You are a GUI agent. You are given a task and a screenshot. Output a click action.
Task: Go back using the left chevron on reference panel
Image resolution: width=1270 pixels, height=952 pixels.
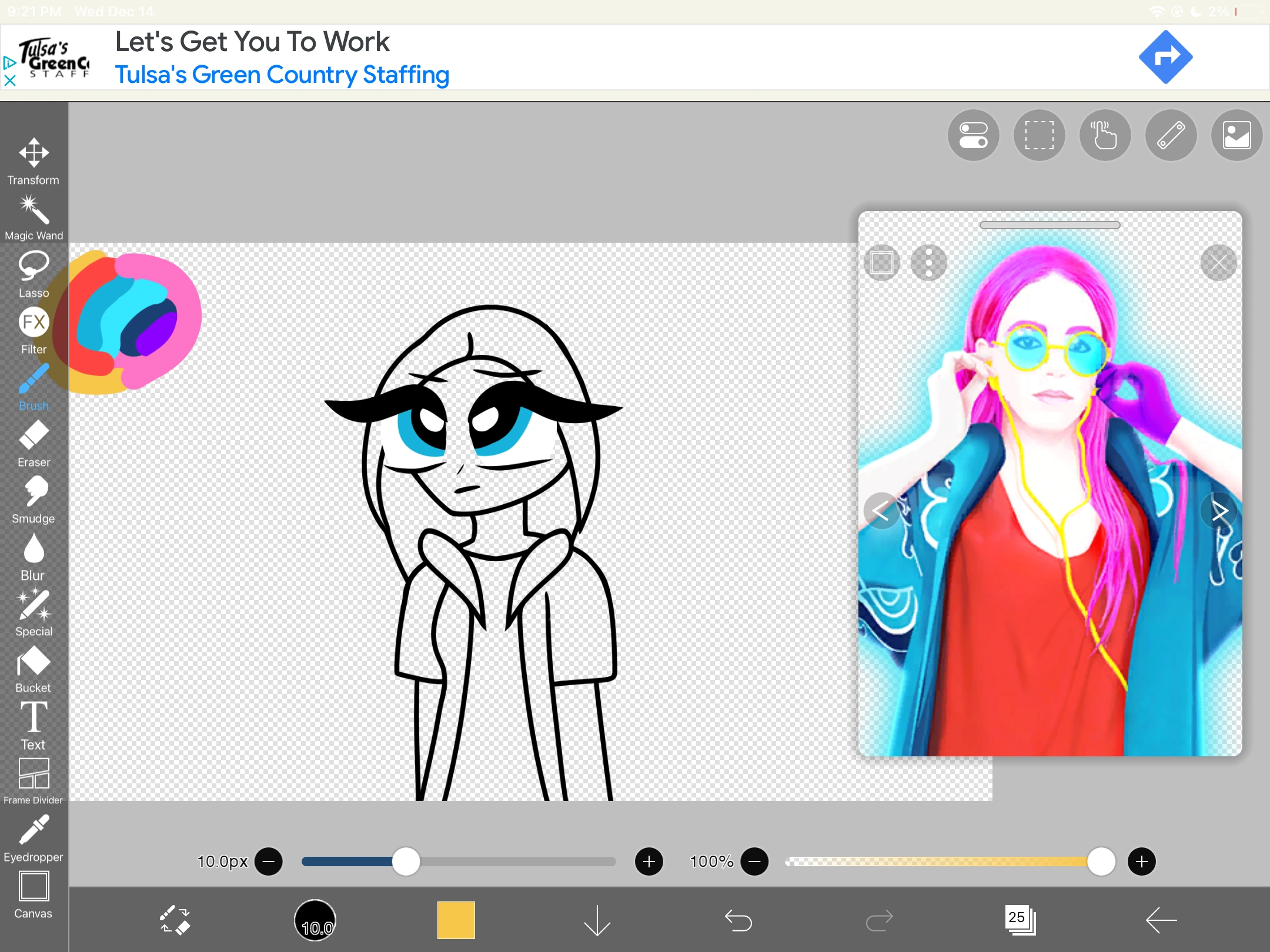[x=880, y=511]
